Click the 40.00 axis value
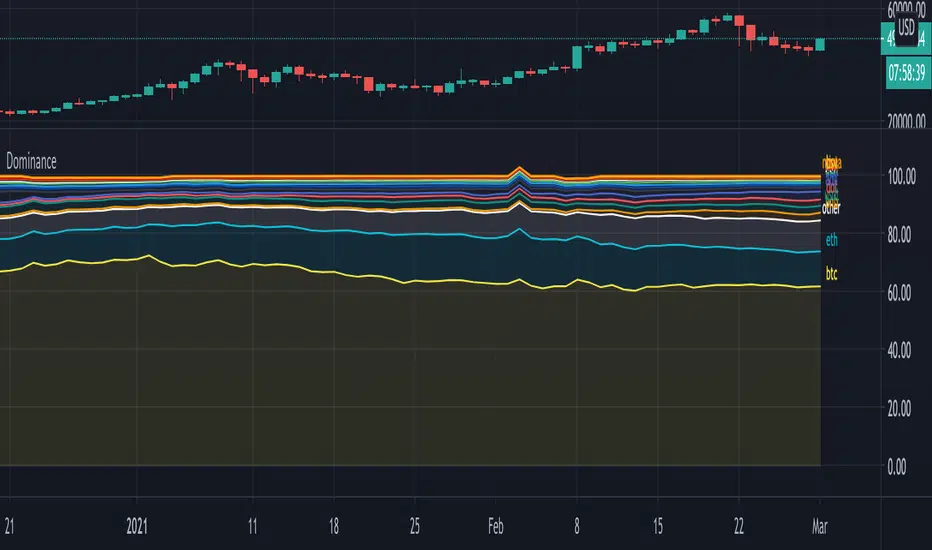Viewport: 932px width, 550px height. 899,350
